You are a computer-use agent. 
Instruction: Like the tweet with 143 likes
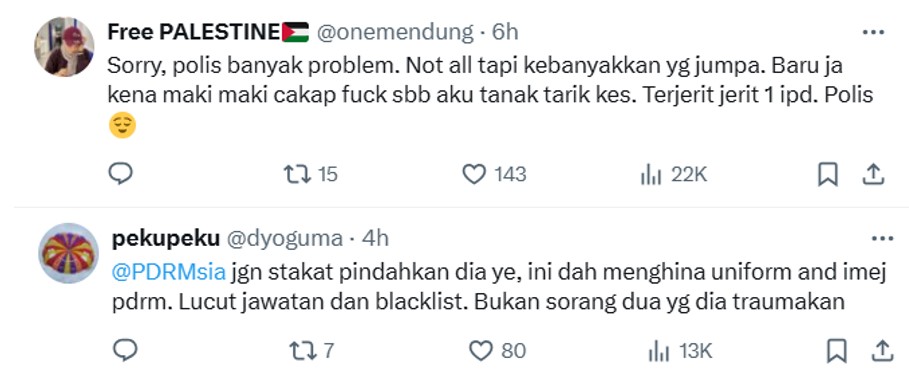[x=495, y=174]
